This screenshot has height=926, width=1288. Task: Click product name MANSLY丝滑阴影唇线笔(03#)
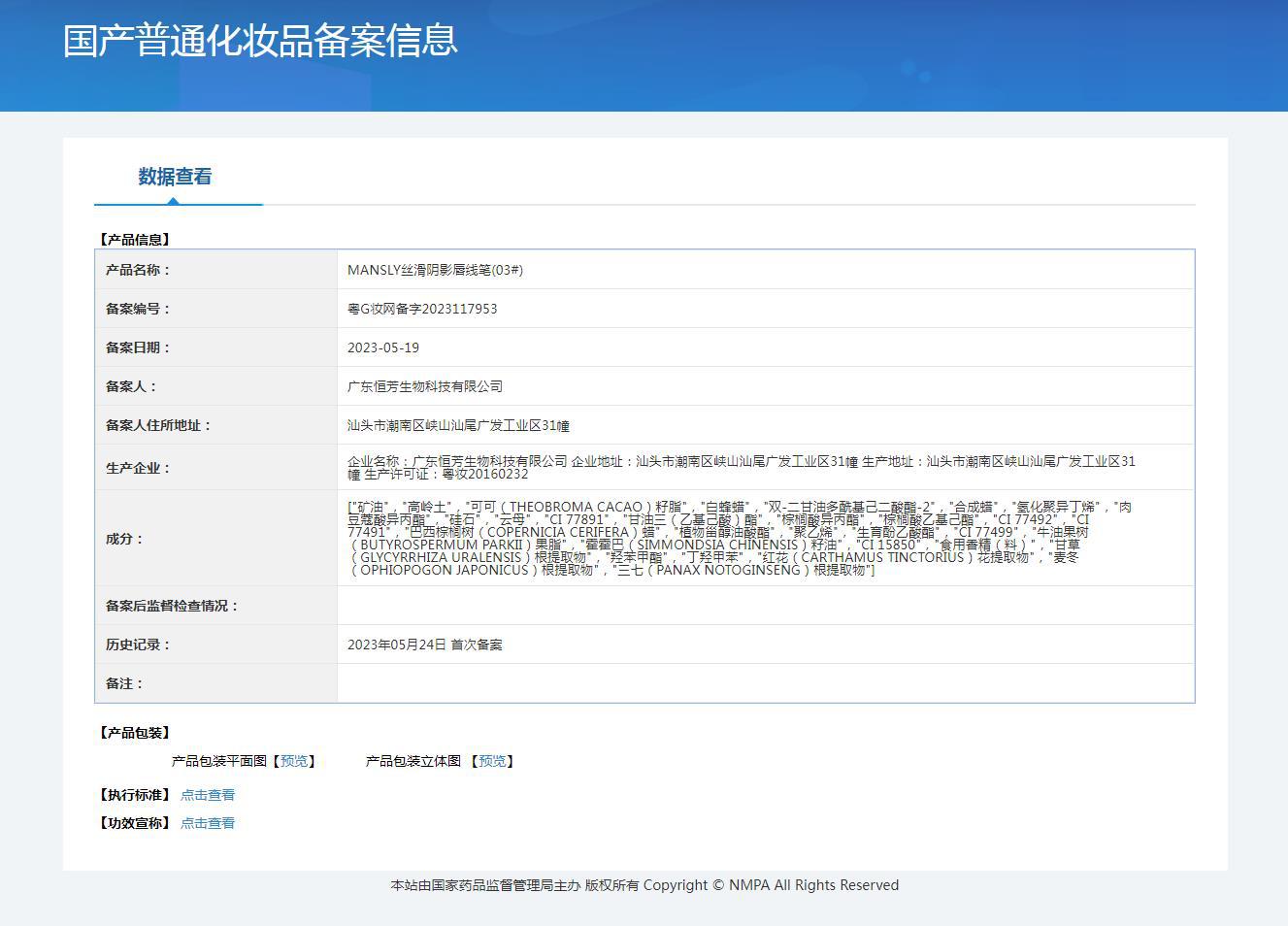pyautogui.click(x=435, y=270)
